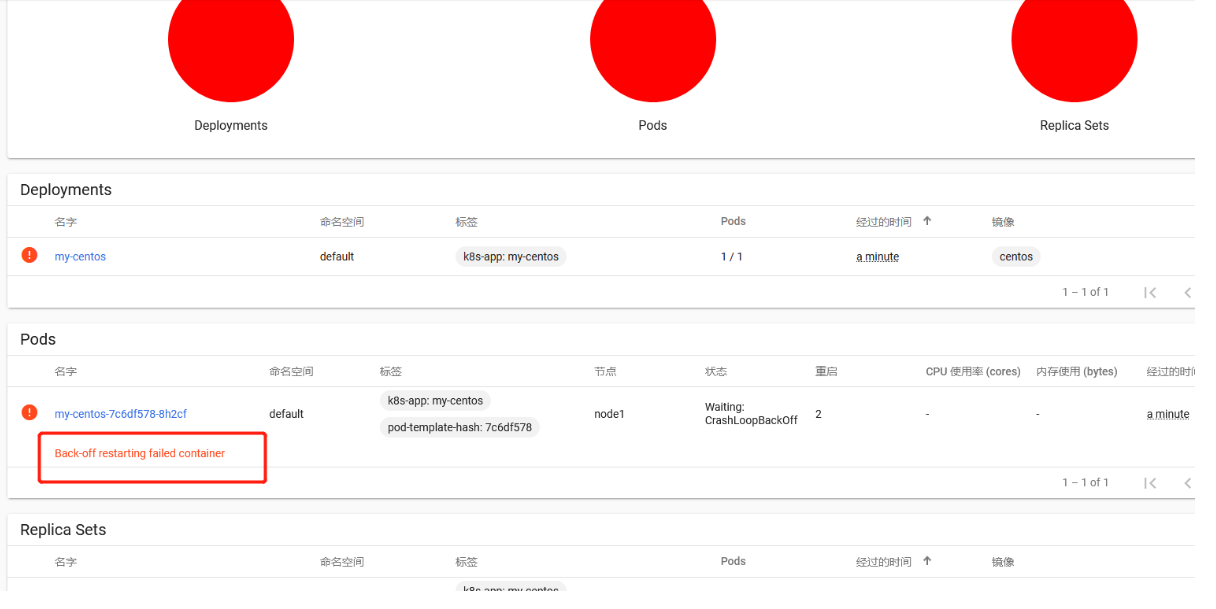This screenshot has width=1216, height=609.
Task: Click the centos image label in Deployments
Action: coord(1015,256)
